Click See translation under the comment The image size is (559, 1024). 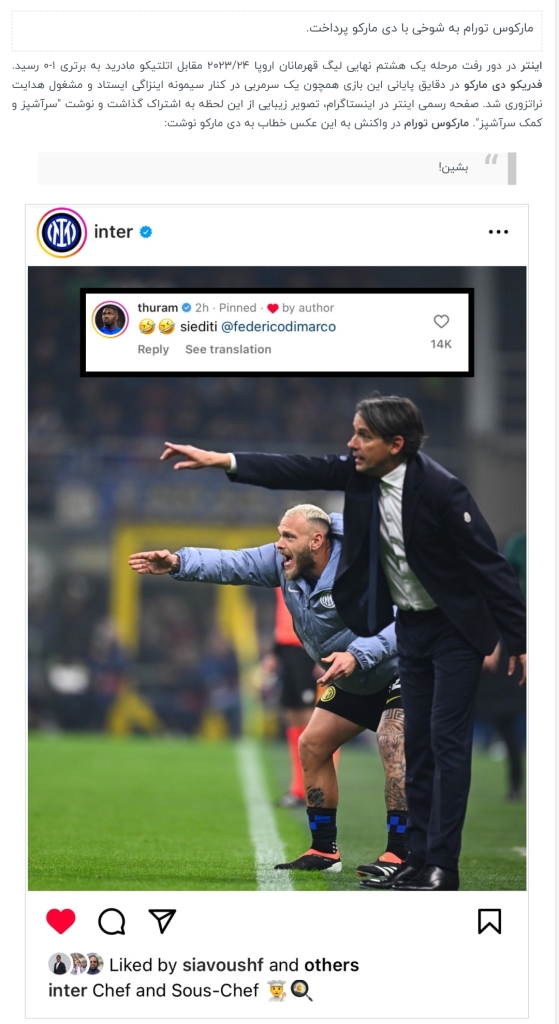pos(228,349)
